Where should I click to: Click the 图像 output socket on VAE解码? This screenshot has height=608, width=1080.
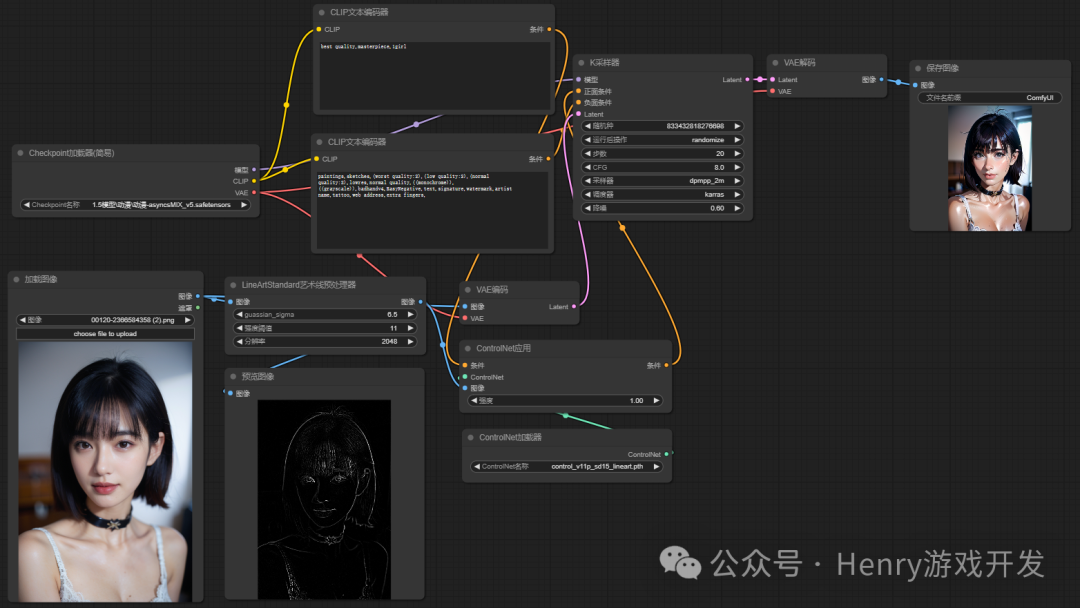pos(881,79)
